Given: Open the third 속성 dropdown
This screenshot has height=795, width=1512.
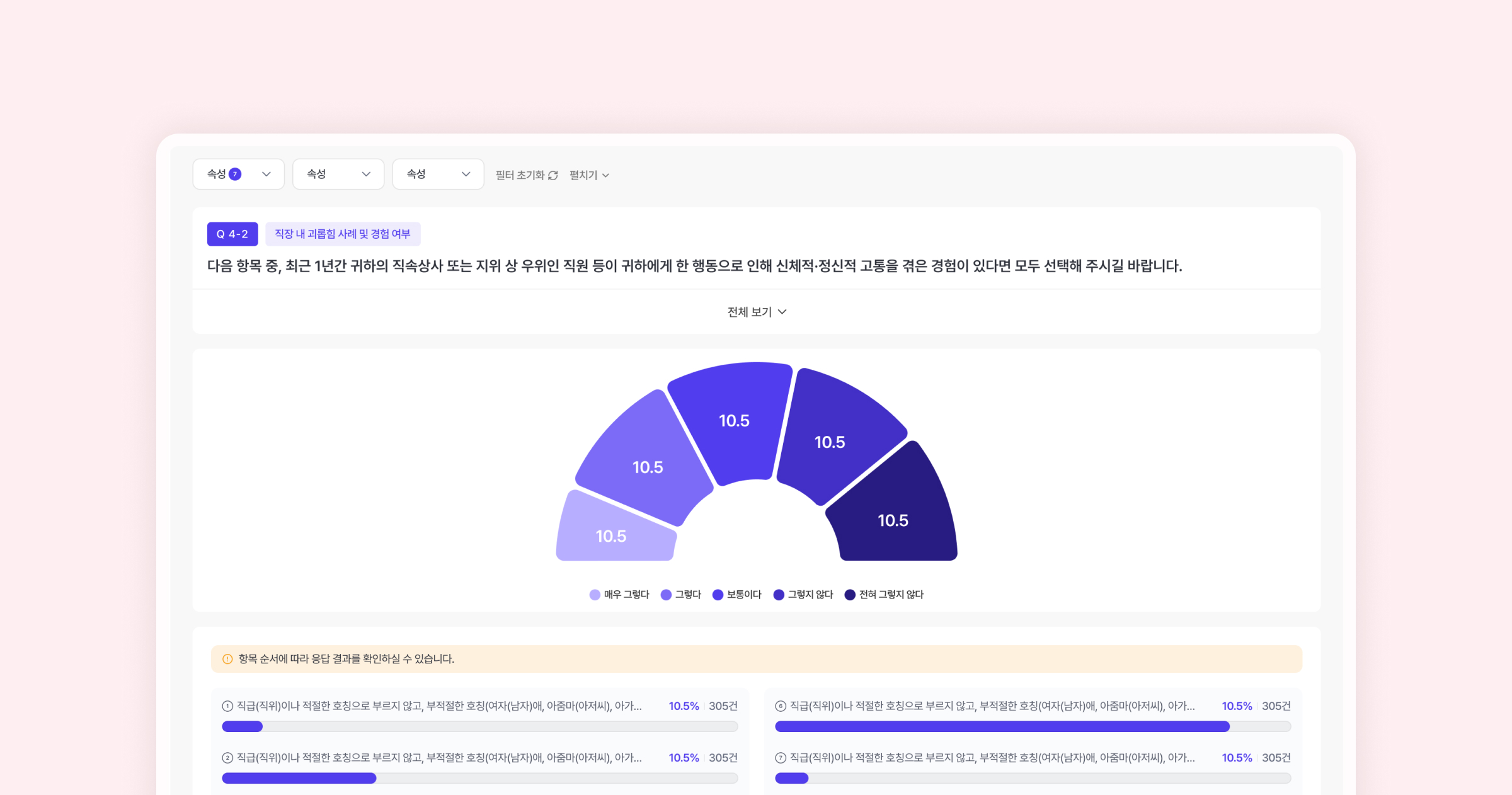Looking at the screenshot, I should click(x=438, y=174).
